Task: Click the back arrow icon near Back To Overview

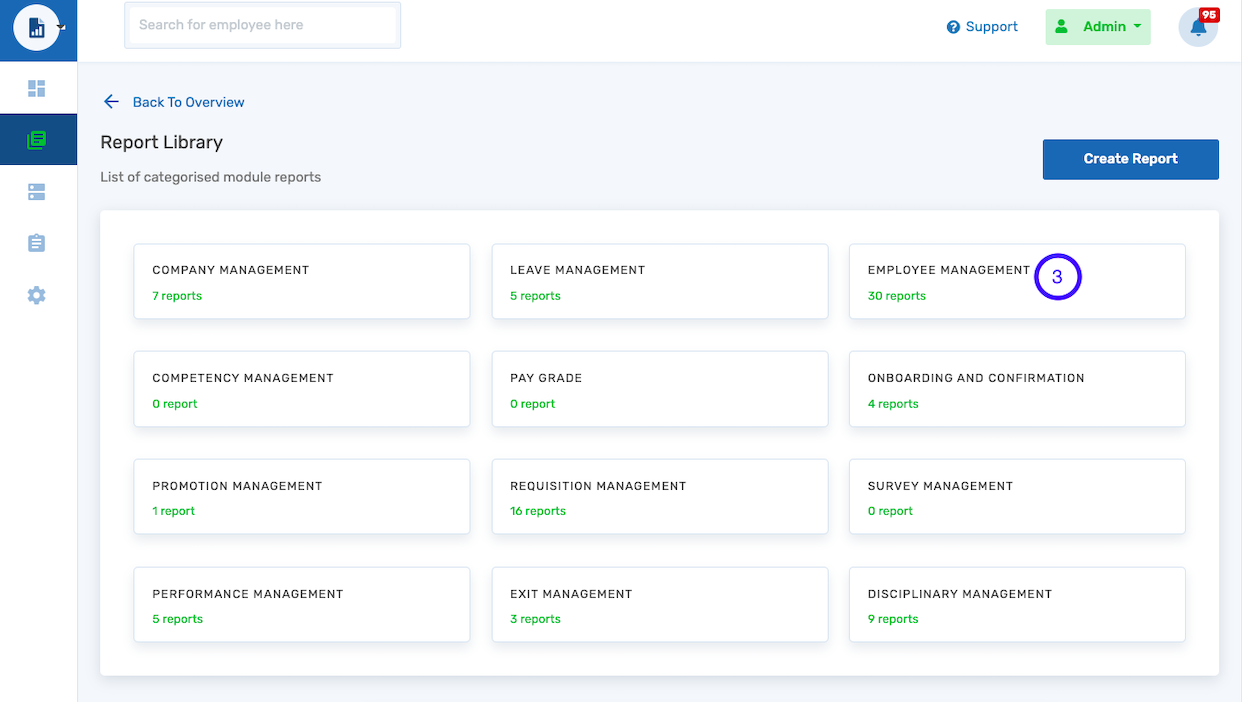Action: point(111,101)
